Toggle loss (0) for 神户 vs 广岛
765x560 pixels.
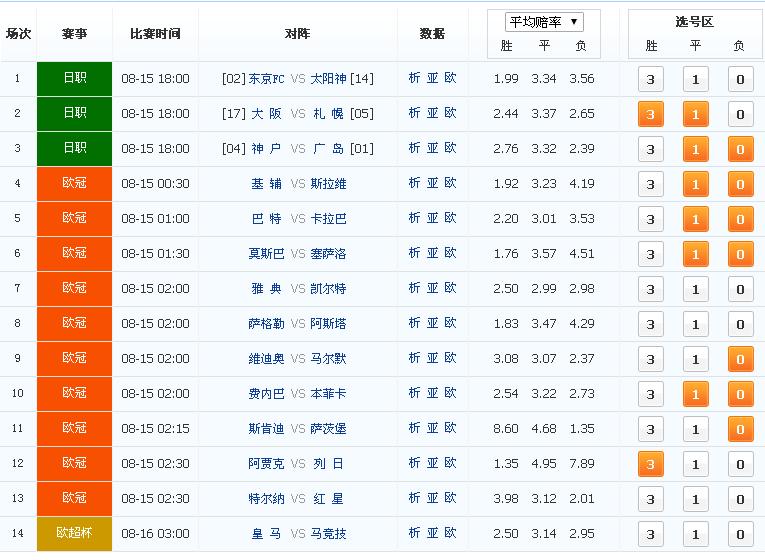(x=740, y=150)
